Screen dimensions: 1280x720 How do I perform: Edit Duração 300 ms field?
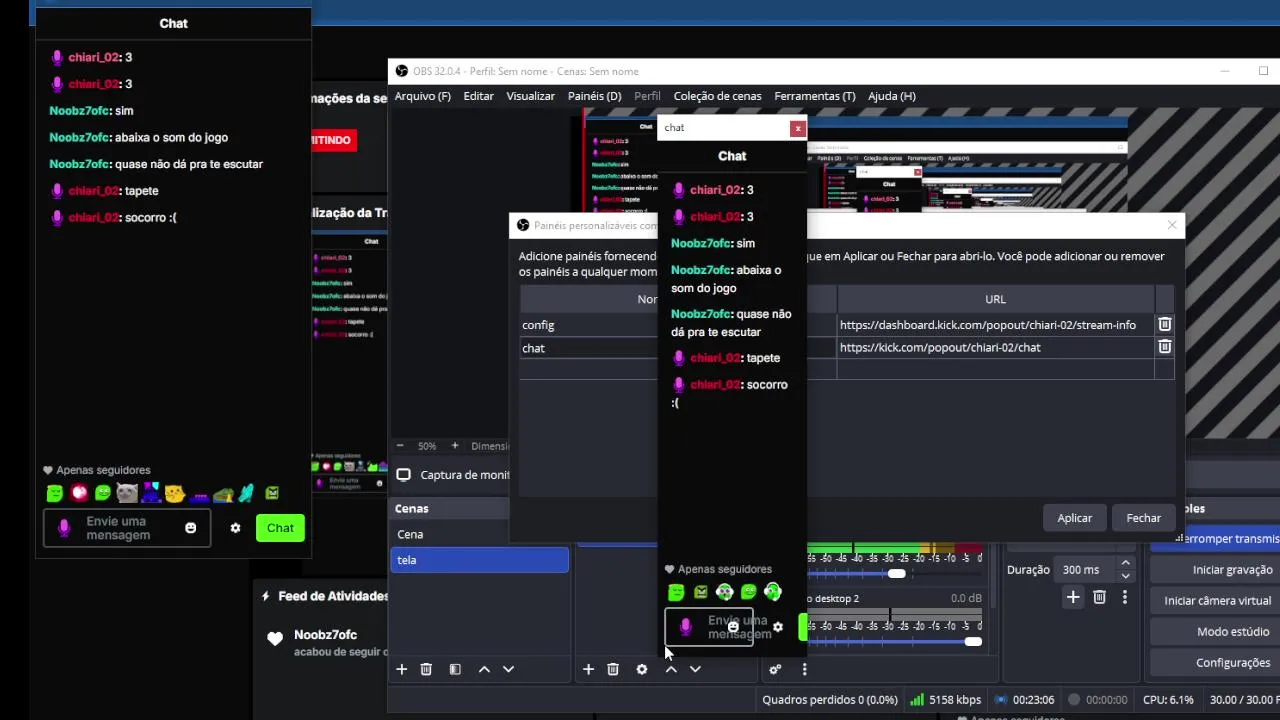pos(1085,570)
